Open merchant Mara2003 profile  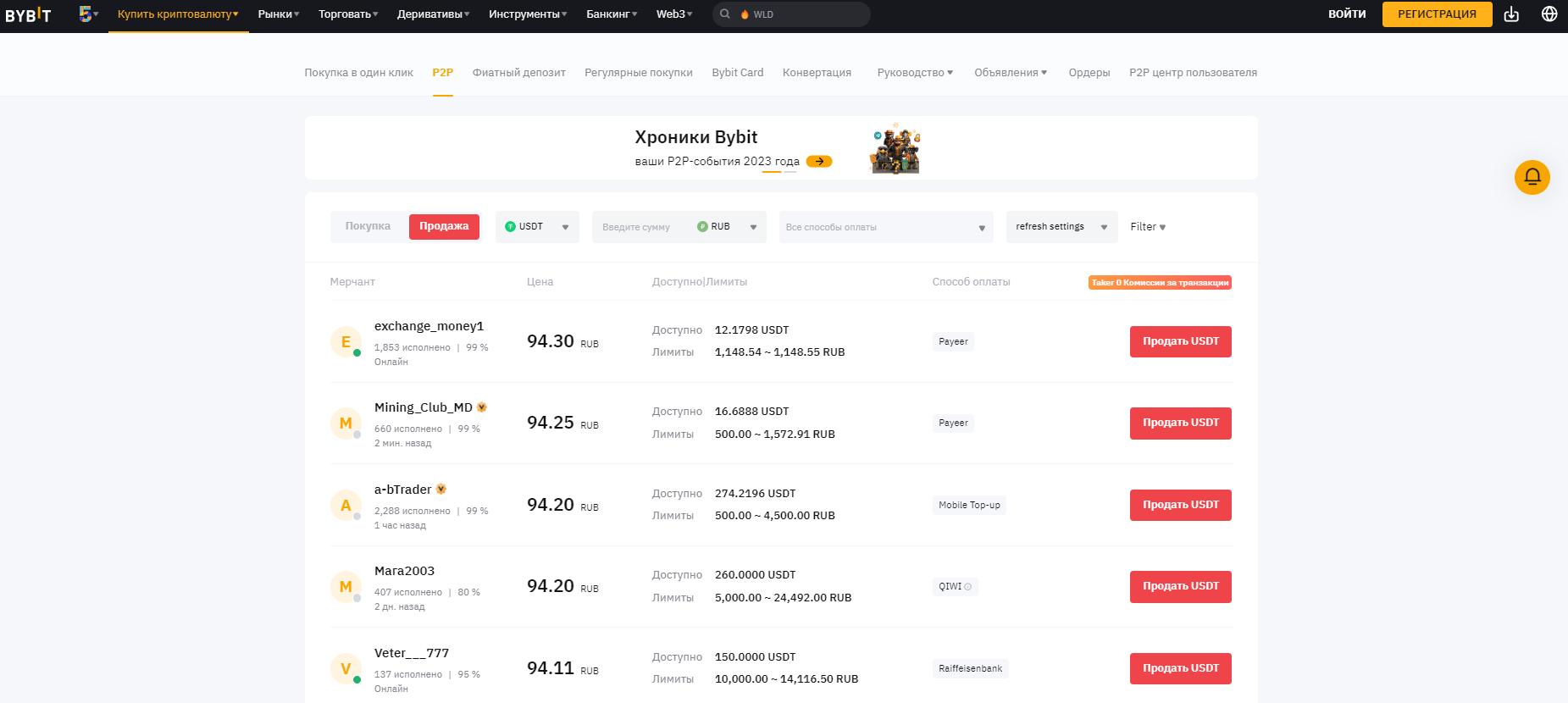pyautogui.click(x=405, y=571)
